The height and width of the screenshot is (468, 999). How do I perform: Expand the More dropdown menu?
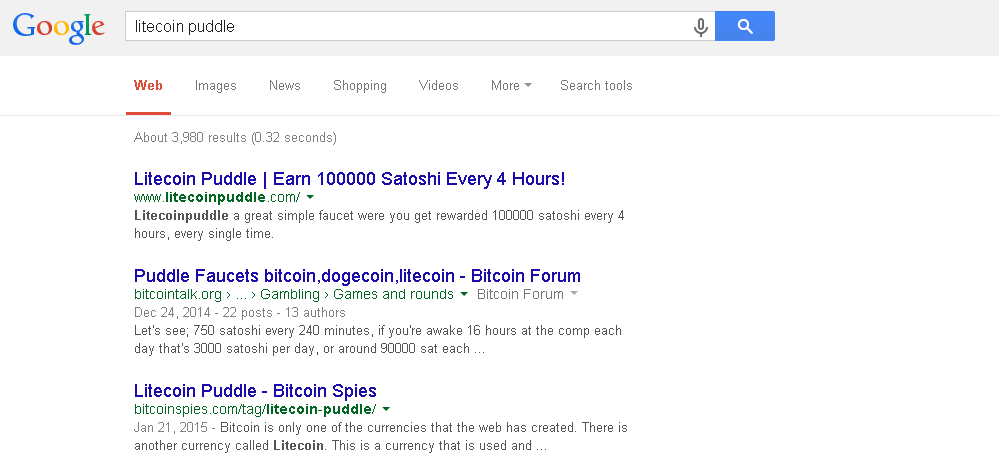click(511, 85)
